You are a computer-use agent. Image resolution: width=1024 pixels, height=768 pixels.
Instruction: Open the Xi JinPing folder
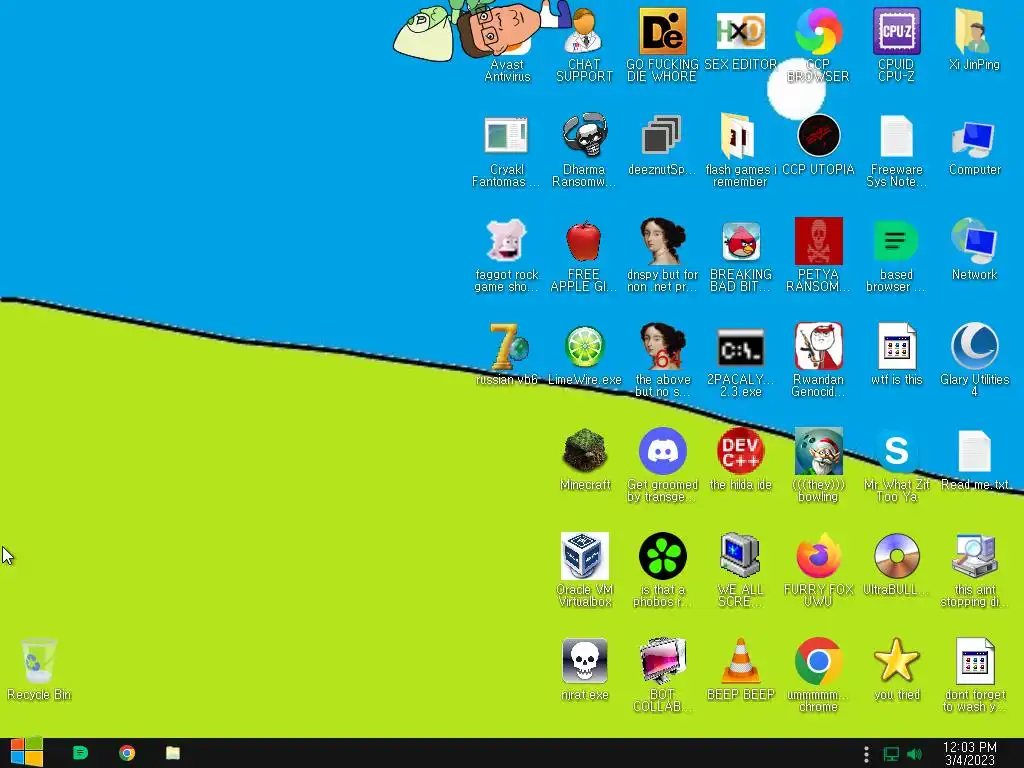pyautogui.click(x=974, y=39)
